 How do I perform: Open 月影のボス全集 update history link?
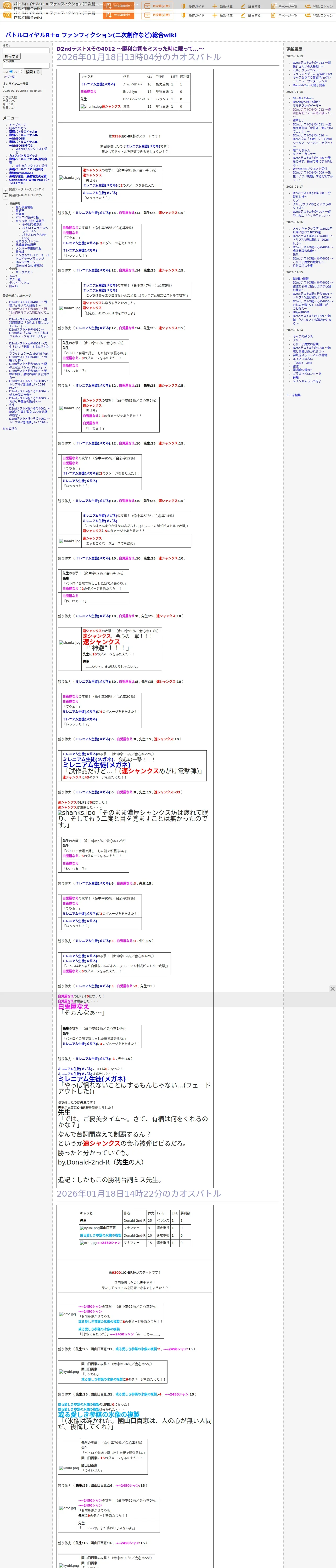[x=303, y=266]
